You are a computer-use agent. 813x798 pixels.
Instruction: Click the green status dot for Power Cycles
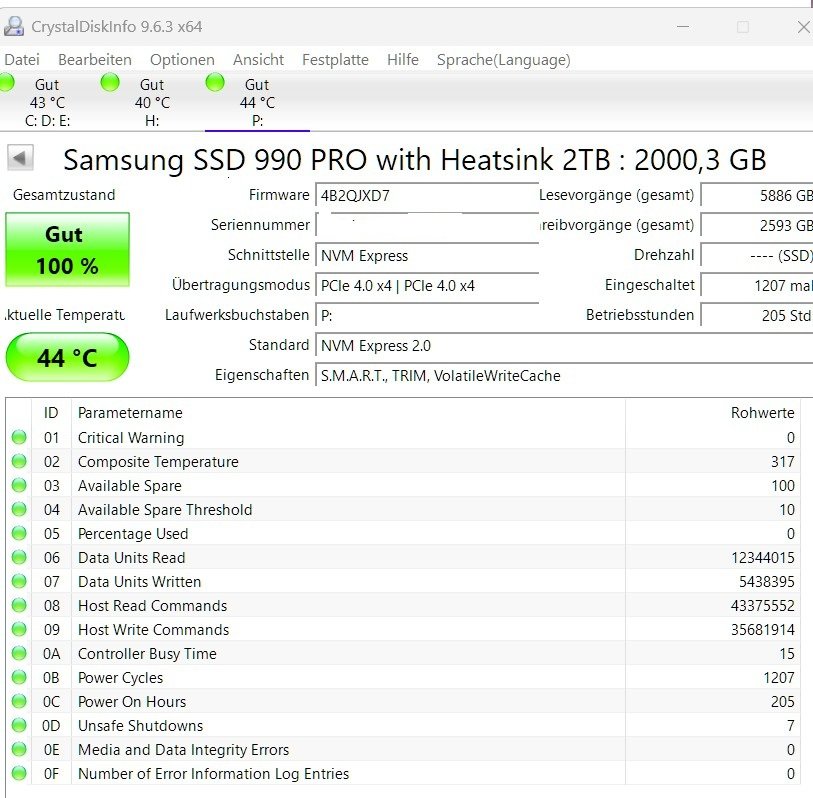tap(19, 677)
